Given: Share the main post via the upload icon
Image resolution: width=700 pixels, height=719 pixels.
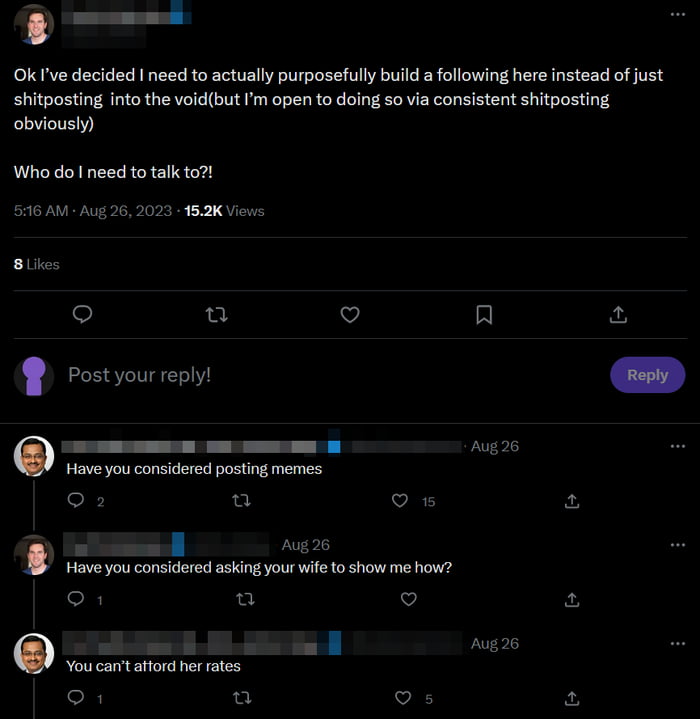Looking at the screenshot, I should pyautogui.click(x=618, y=315).
